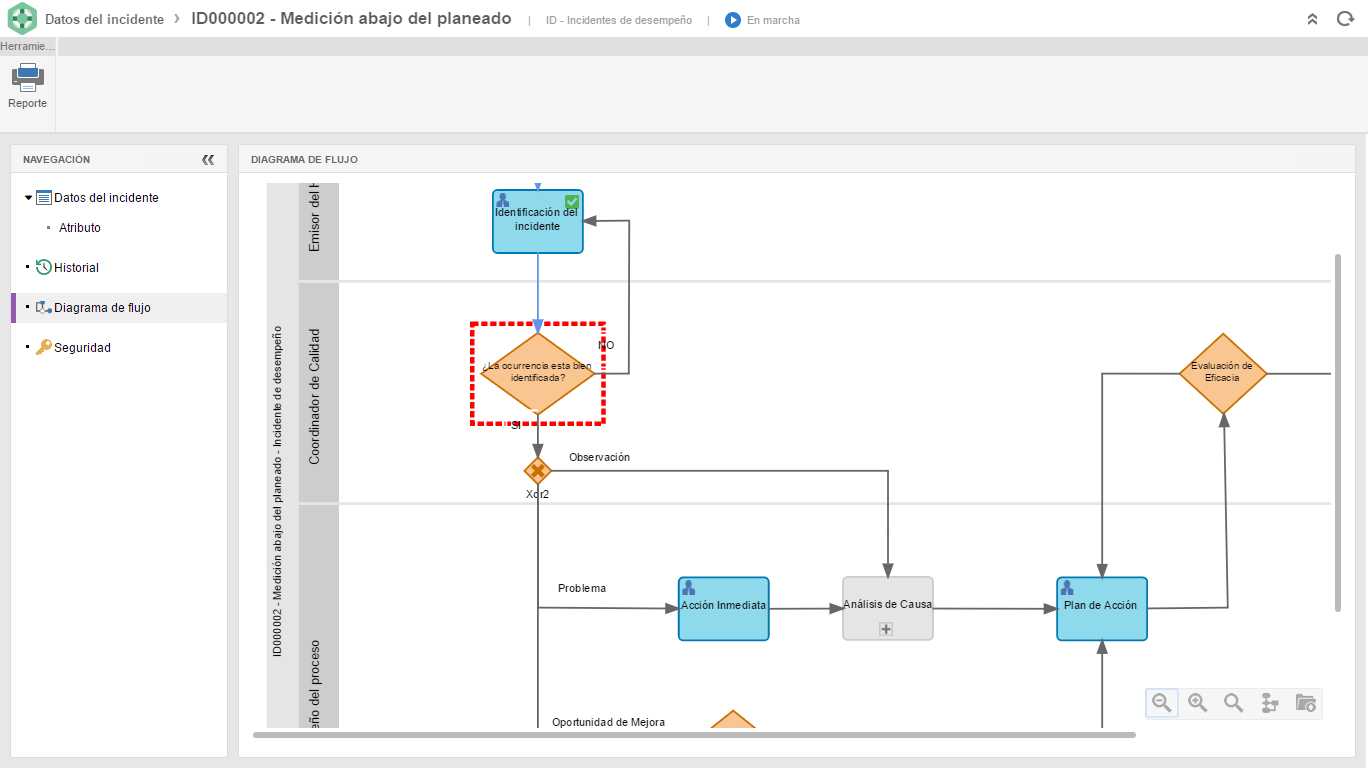Open the Herramientas tab
This screenshot has width=1368, height=768.
click(28, 47)
